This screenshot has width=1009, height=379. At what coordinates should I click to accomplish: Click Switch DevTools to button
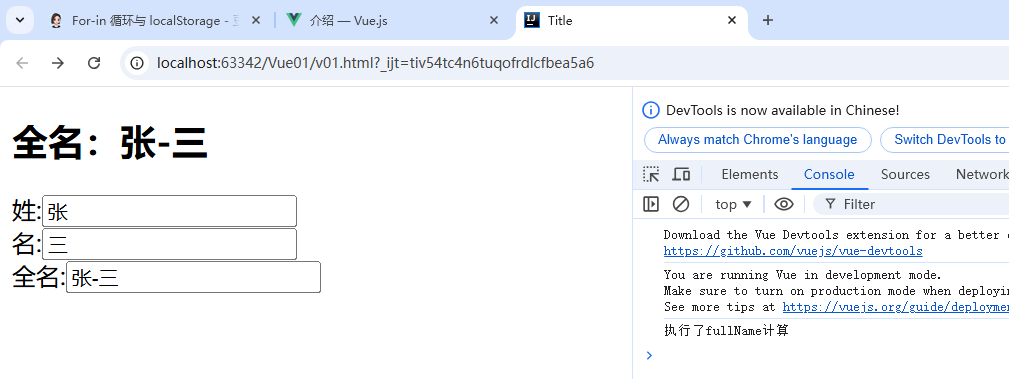coord(945,140)
